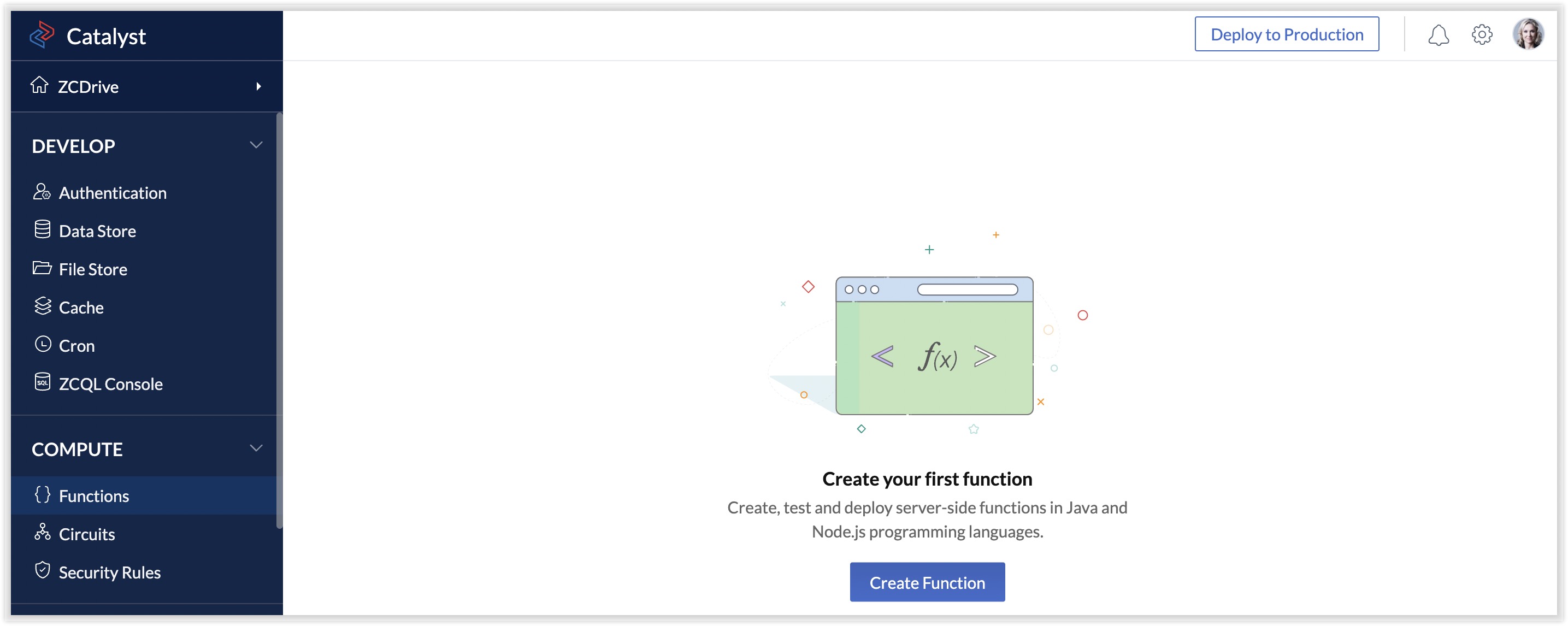
Task: Expand the ZCDrive project arrow
Action: (x=259, y=86)
